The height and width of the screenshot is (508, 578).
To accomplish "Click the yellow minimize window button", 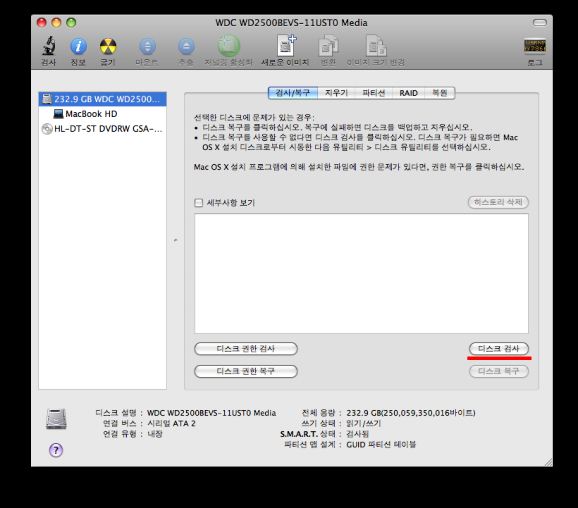I will 56,23.
